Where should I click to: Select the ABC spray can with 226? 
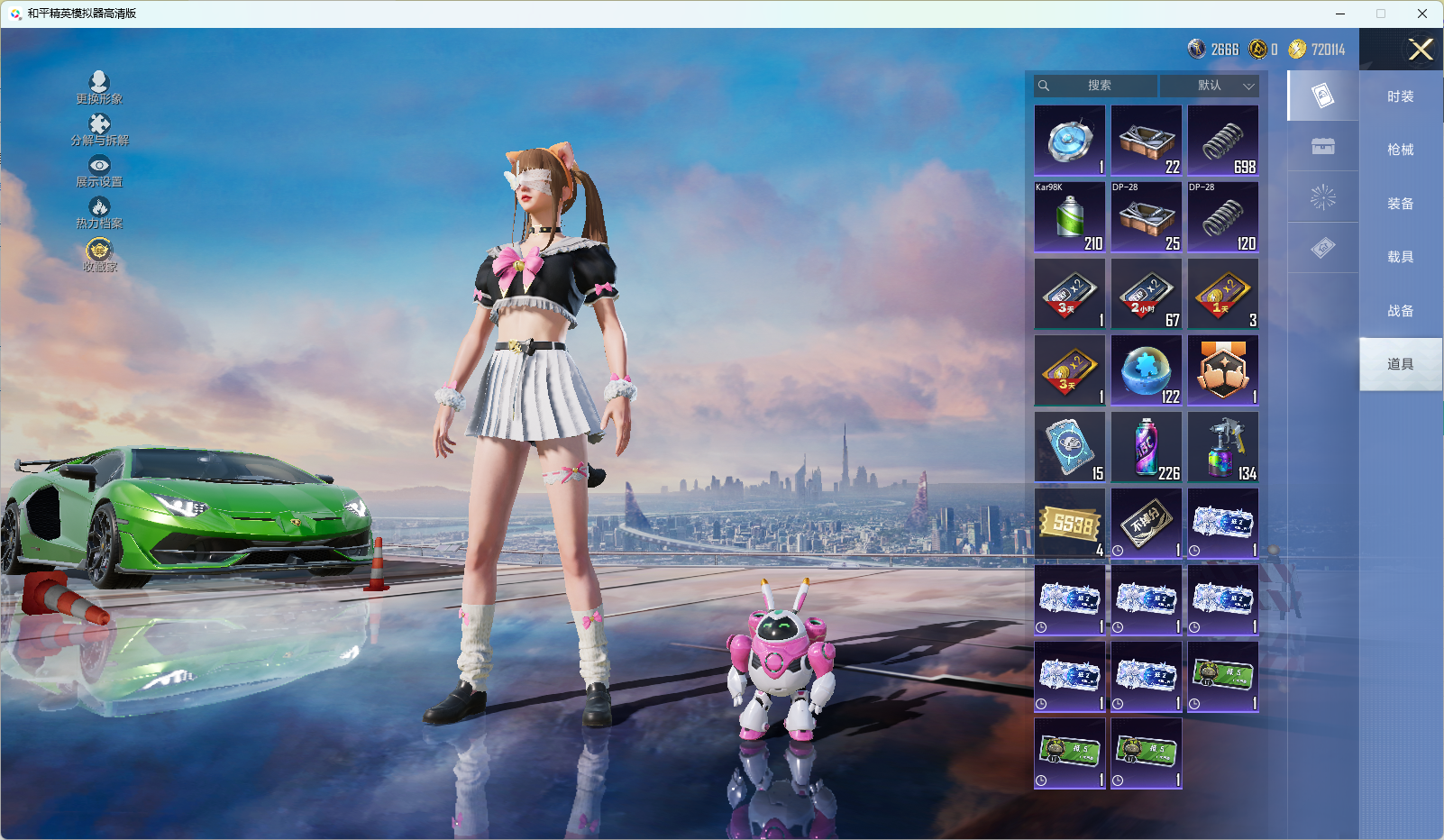[x=1147, y=447]
